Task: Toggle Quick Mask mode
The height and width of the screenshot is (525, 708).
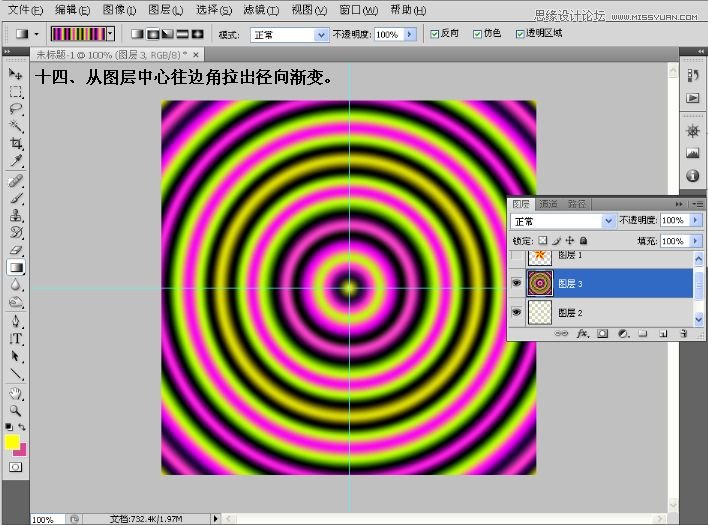Action: click(x=15, y=467)
